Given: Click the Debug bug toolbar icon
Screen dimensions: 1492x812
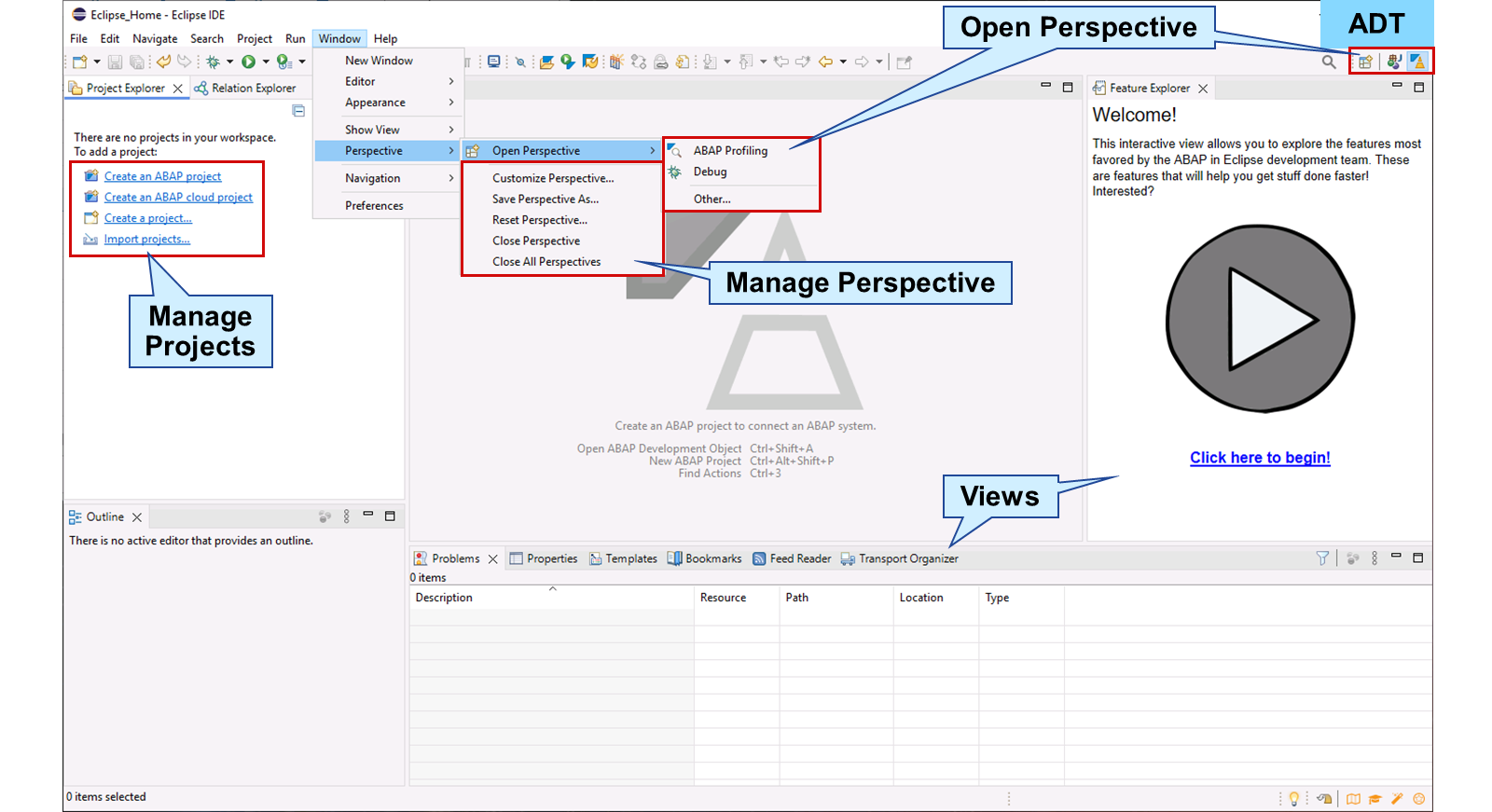Looking at the screenshot, I should click(x=213, y=62).
